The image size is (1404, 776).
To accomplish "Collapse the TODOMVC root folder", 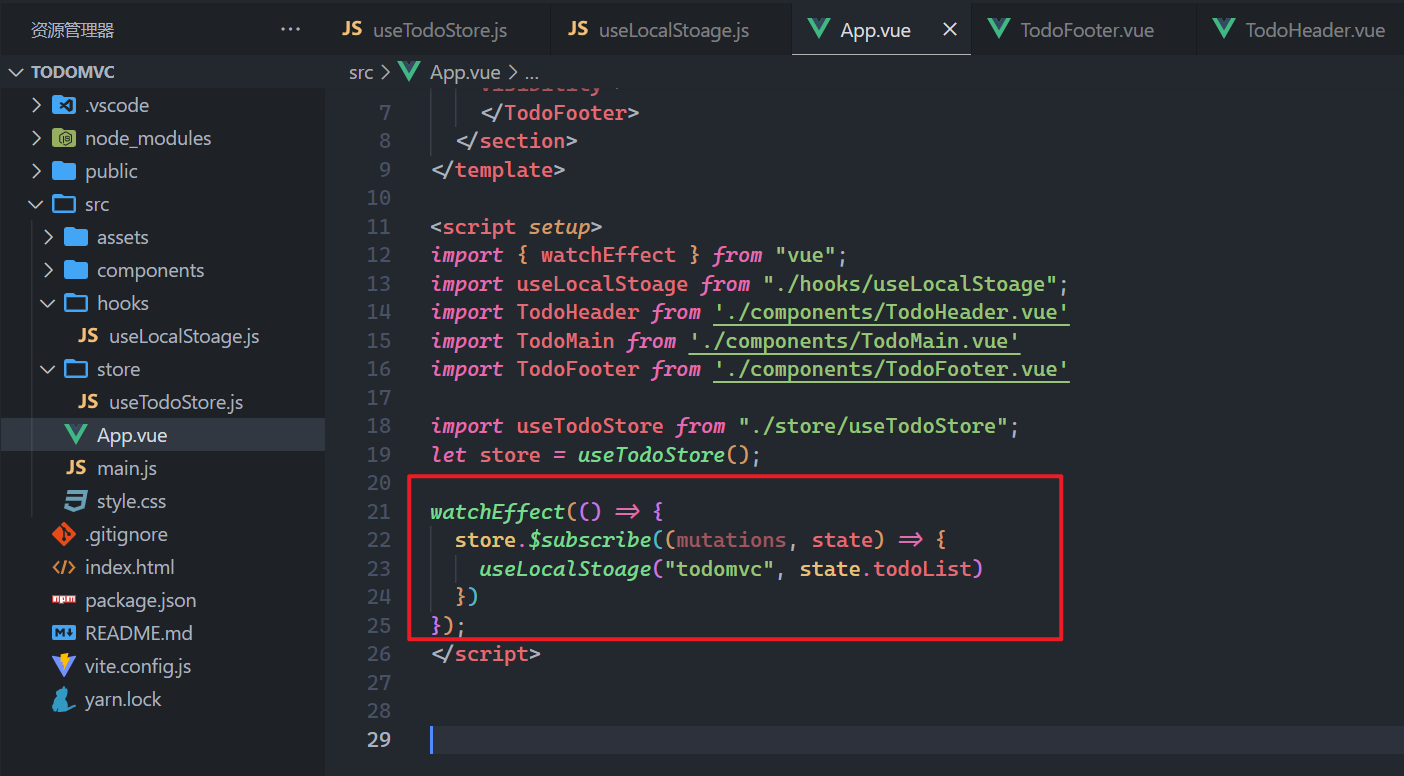I will pyautogui.click(x=17, y=73).
